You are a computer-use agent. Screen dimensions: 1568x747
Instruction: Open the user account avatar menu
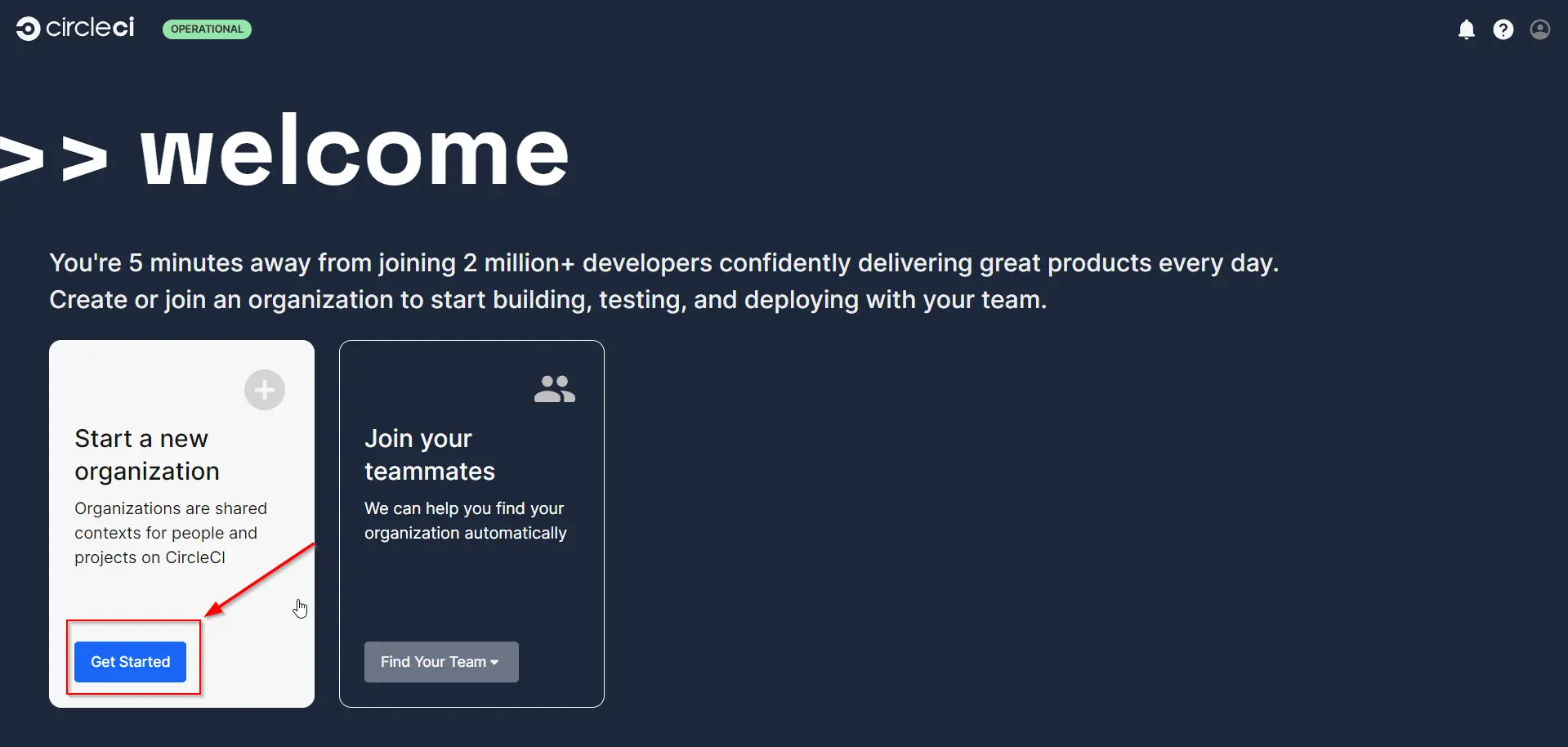pos(1539,30)
